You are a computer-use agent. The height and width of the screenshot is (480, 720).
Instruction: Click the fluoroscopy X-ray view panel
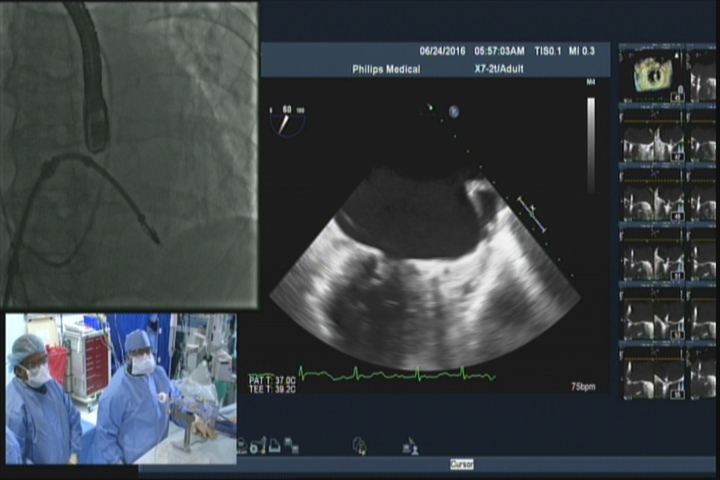pos(129,154)
